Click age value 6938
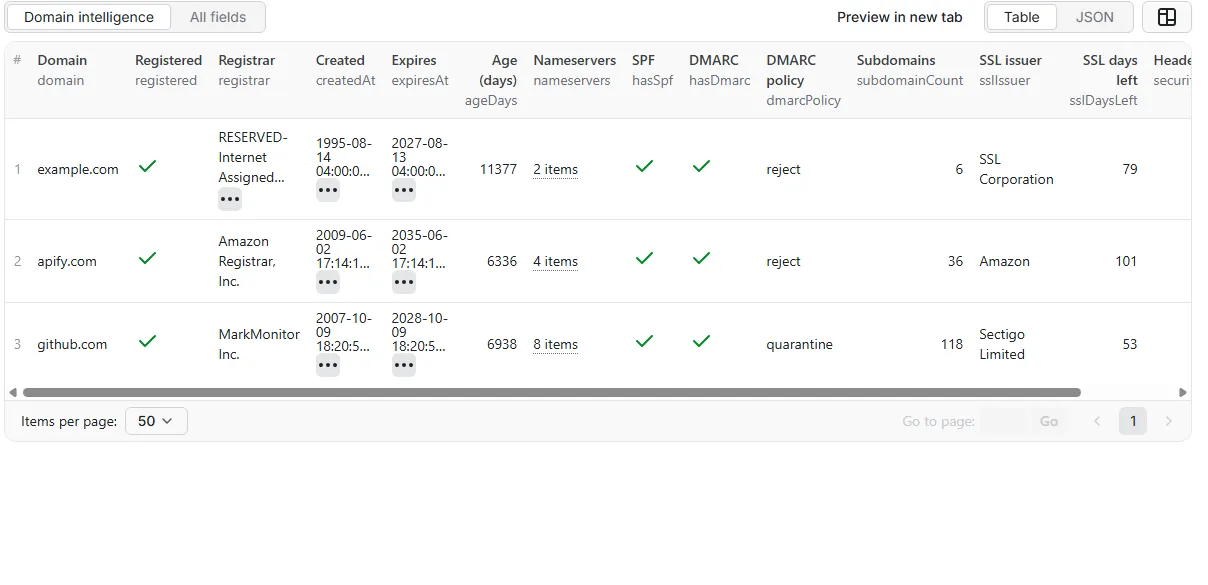This screenshot has width=1208, height=585. point(502,344)
